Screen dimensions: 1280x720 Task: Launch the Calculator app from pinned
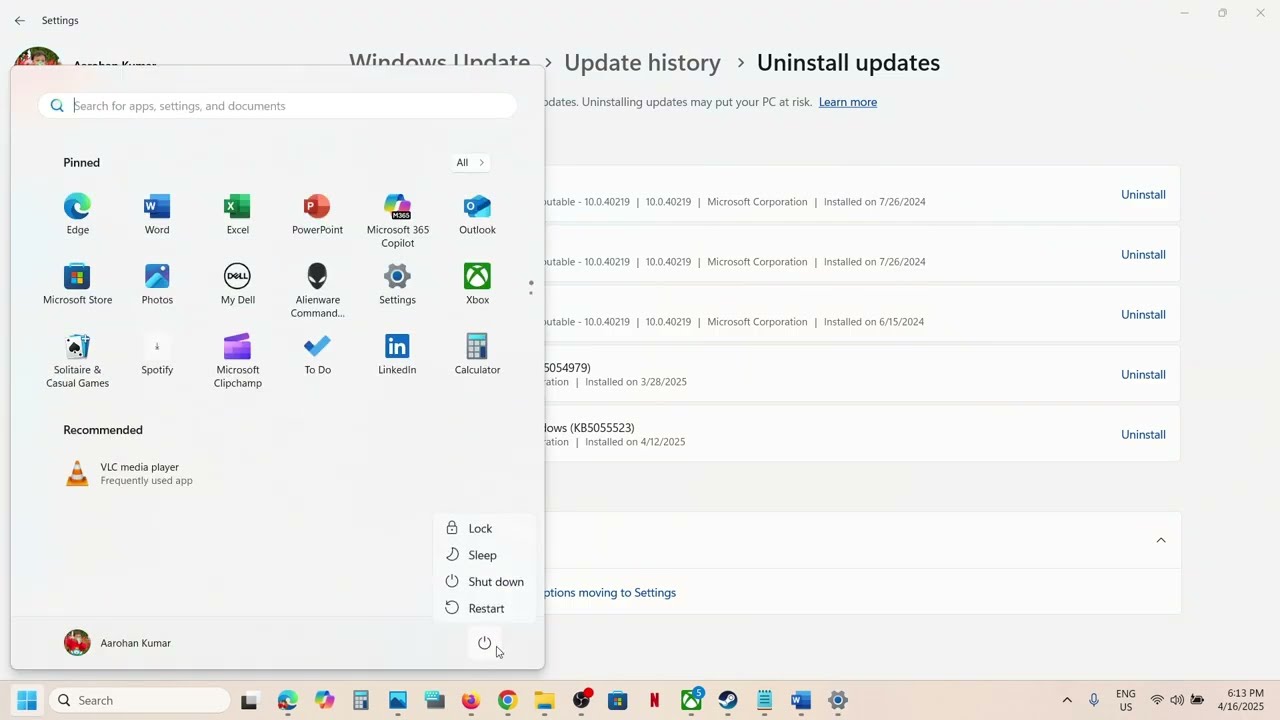coord(477,355)
